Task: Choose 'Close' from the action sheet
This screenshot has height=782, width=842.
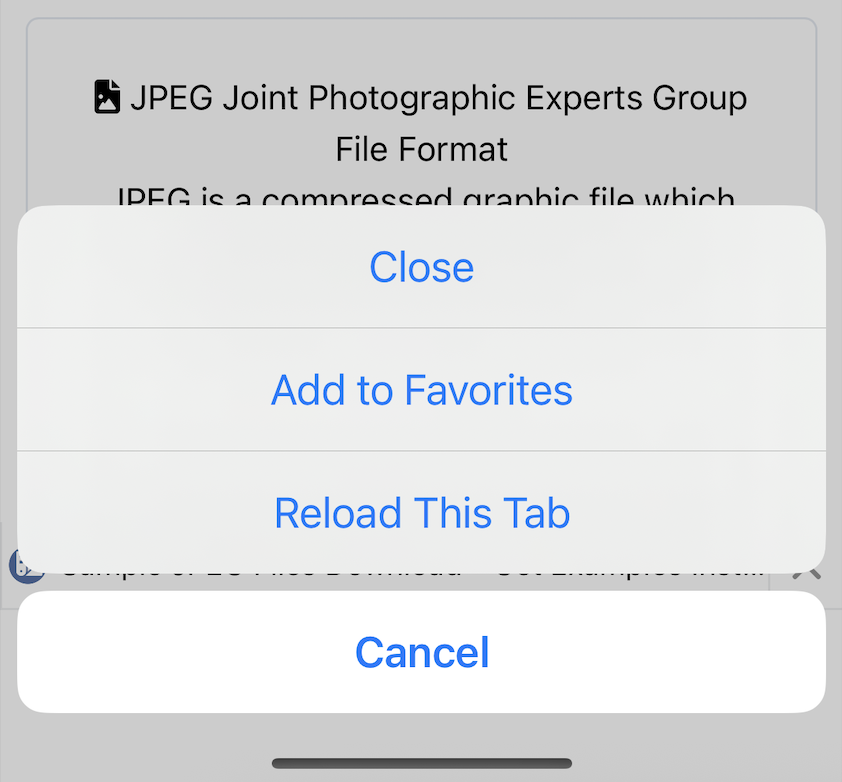Action: (x=421, y=267)
